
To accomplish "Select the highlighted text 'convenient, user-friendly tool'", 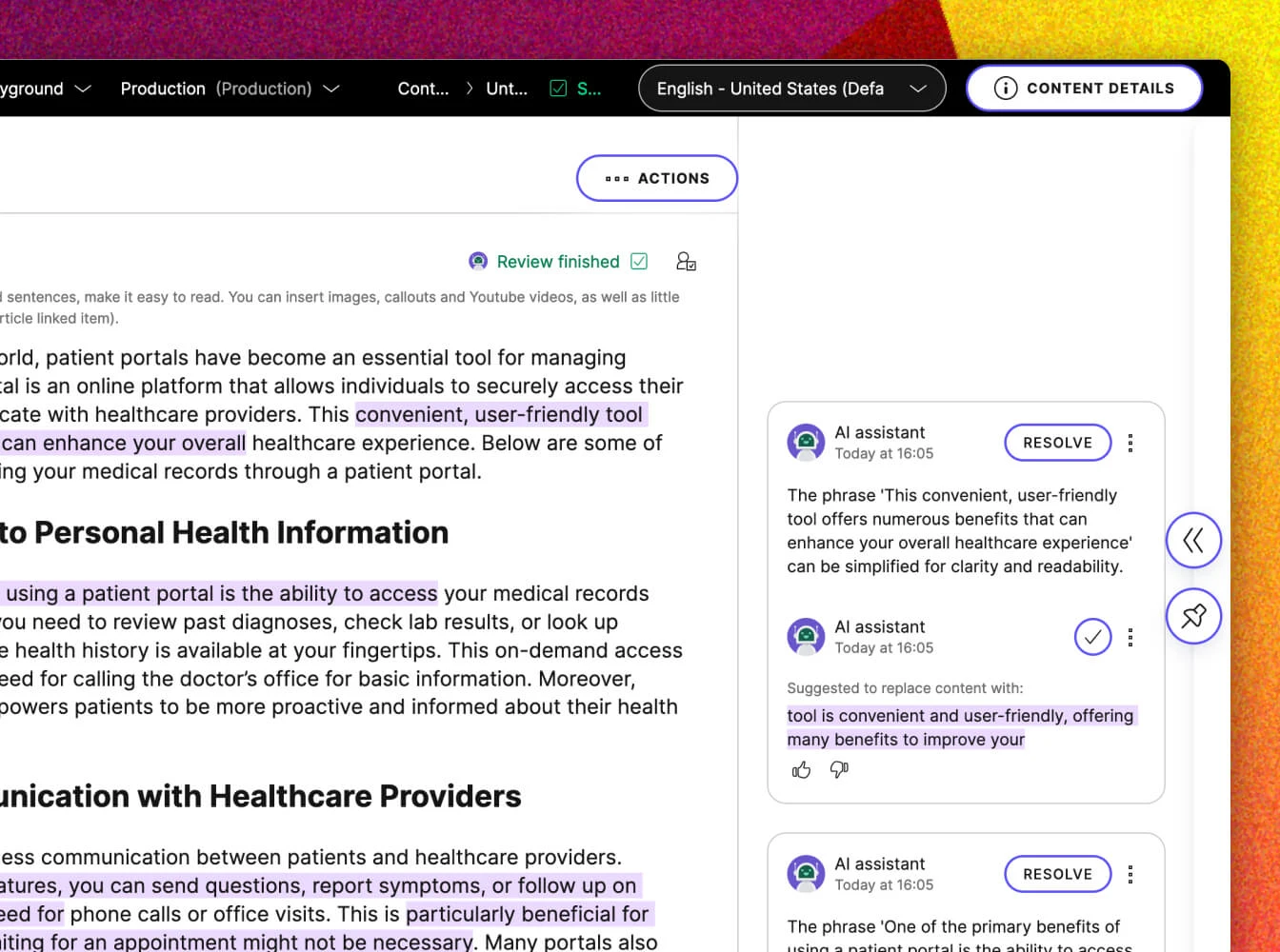I will pos(499,414).
